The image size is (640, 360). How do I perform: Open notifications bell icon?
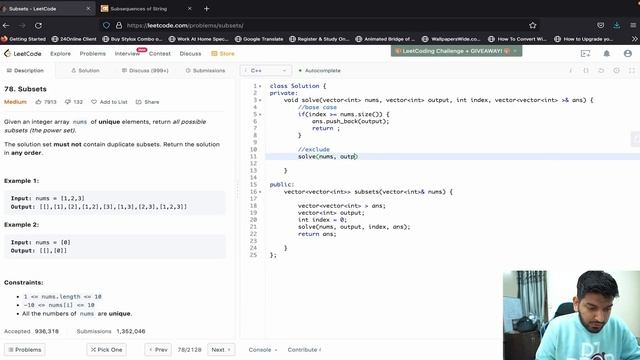tap(607, 53)
